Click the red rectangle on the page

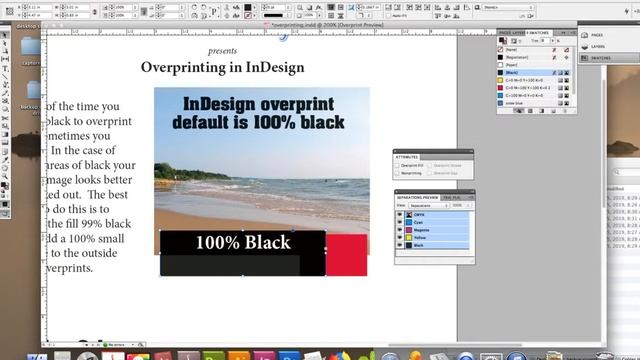pos(347,255)
